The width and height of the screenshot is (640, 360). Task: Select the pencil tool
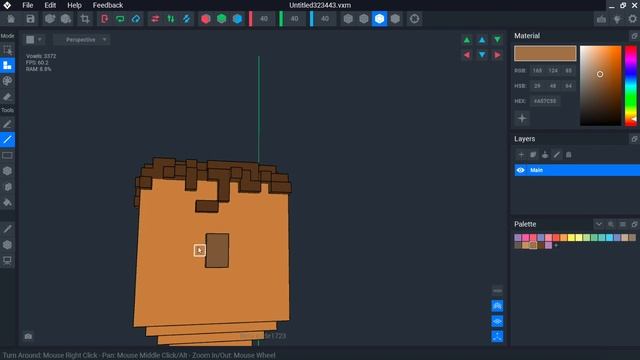point(7,124)
